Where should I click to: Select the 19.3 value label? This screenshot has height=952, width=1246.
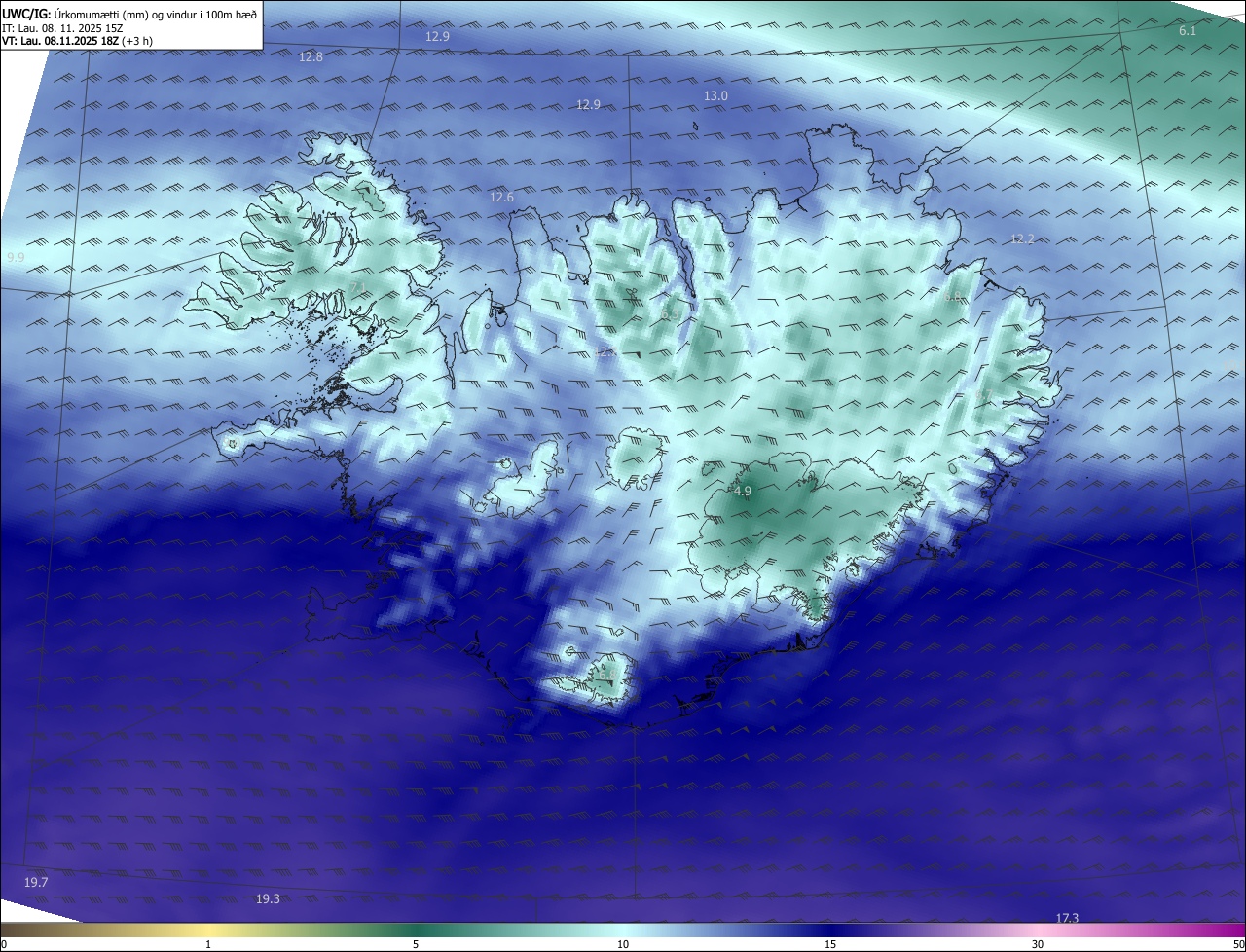point(268,898)
